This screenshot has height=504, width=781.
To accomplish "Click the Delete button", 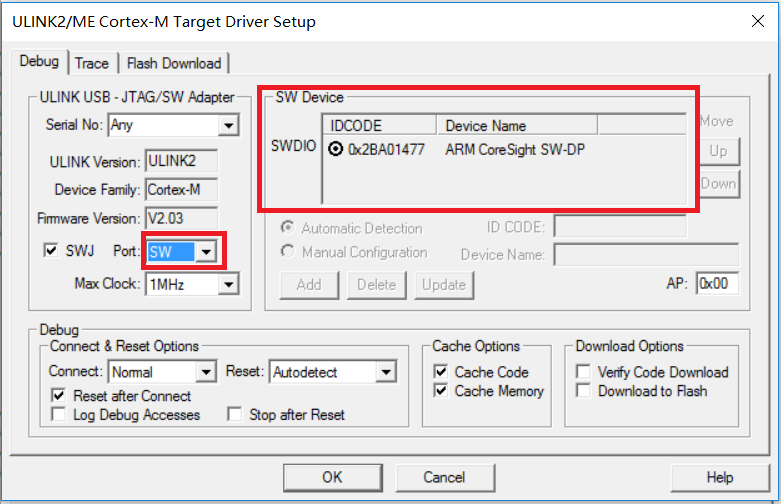I will 377,285.
